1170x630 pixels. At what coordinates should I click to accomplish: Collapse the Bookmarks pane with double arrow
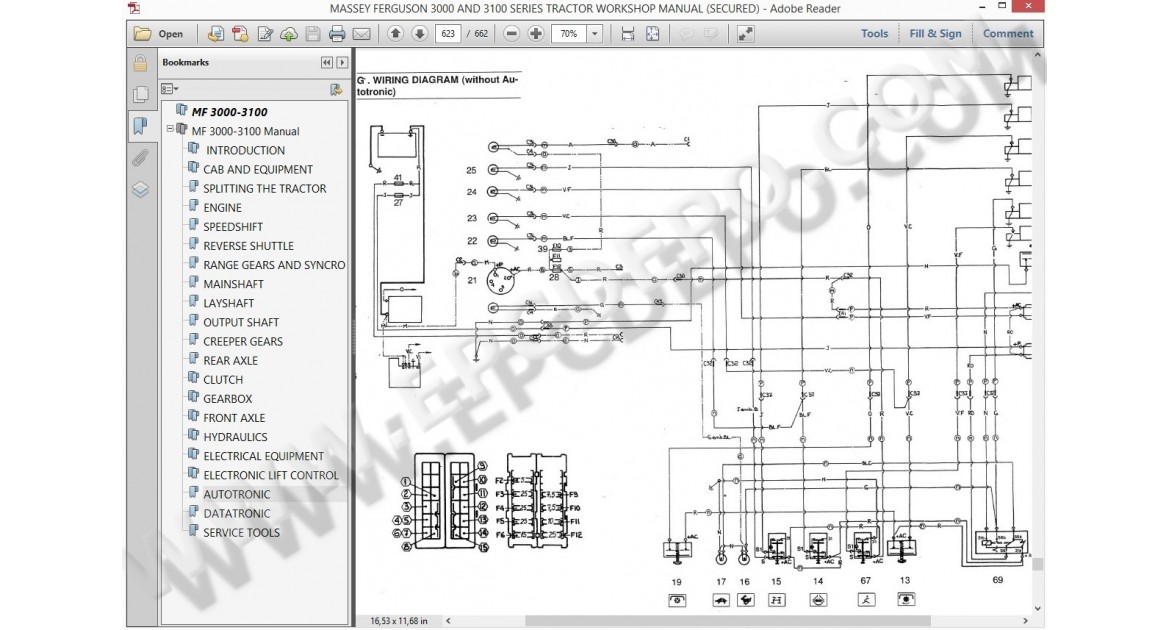click(x=327, y=63)
